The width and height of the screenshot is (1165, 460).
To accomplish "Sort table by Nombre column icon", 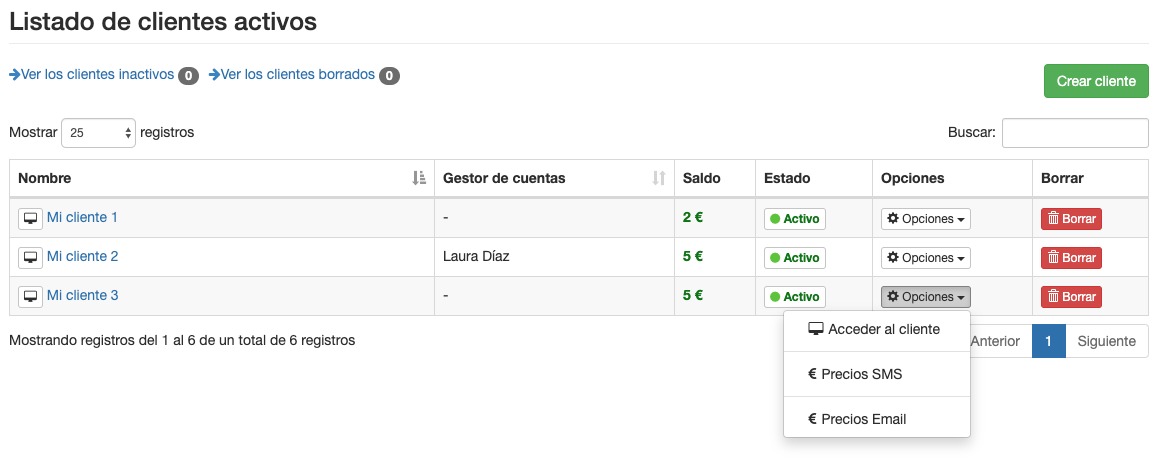I will 419,178.
